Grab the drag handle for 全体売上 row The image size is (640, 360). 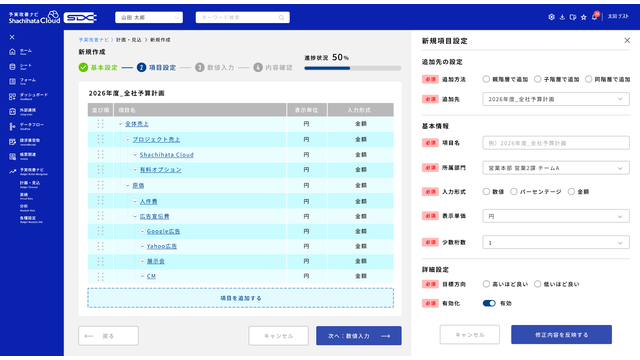point(100,124)
